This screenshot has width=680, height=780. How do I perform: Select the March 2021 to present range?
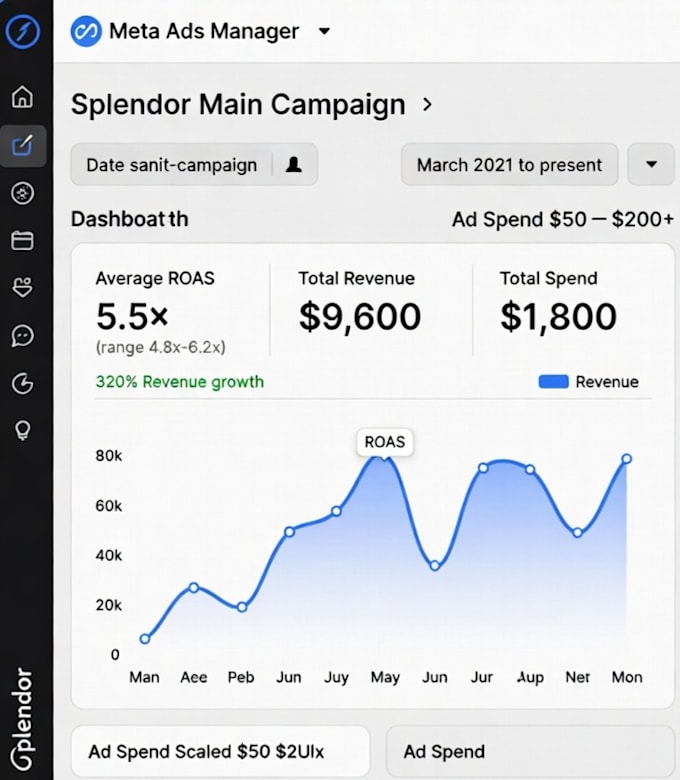(x=509, y=164)
